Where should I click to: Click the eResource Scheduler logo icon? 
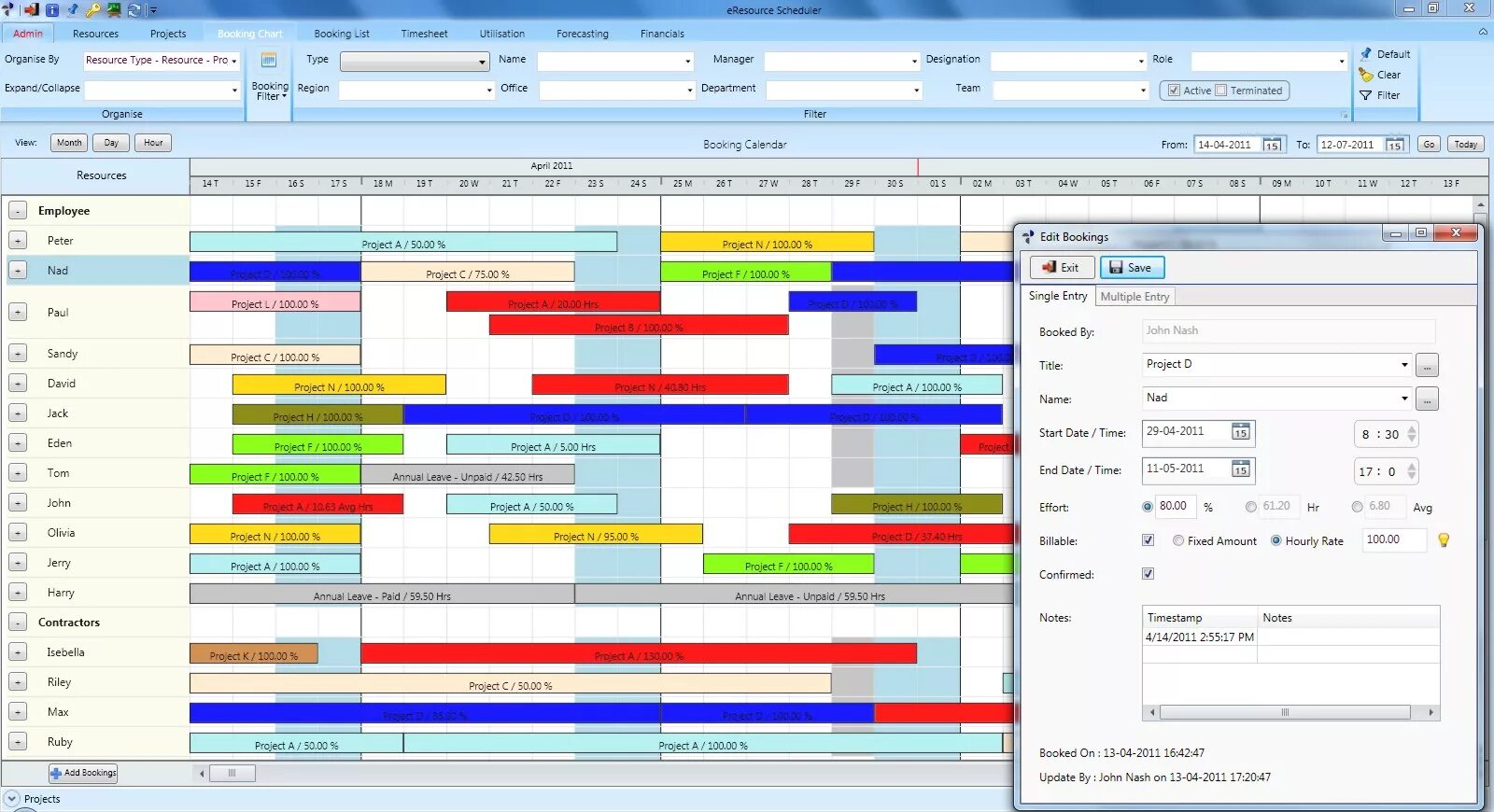pos(9,9)
